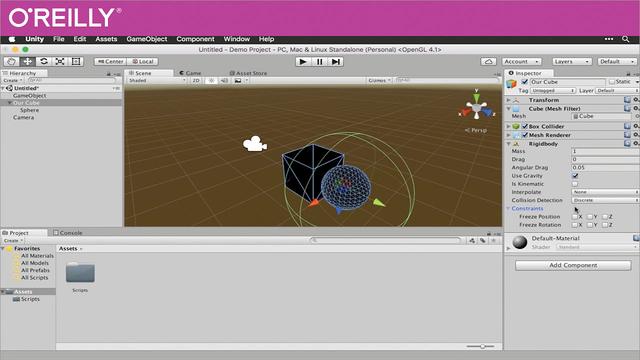This screenshot has width=640, height=360.
Task: Click the Step forward button
Action: (x=336, y=62)
